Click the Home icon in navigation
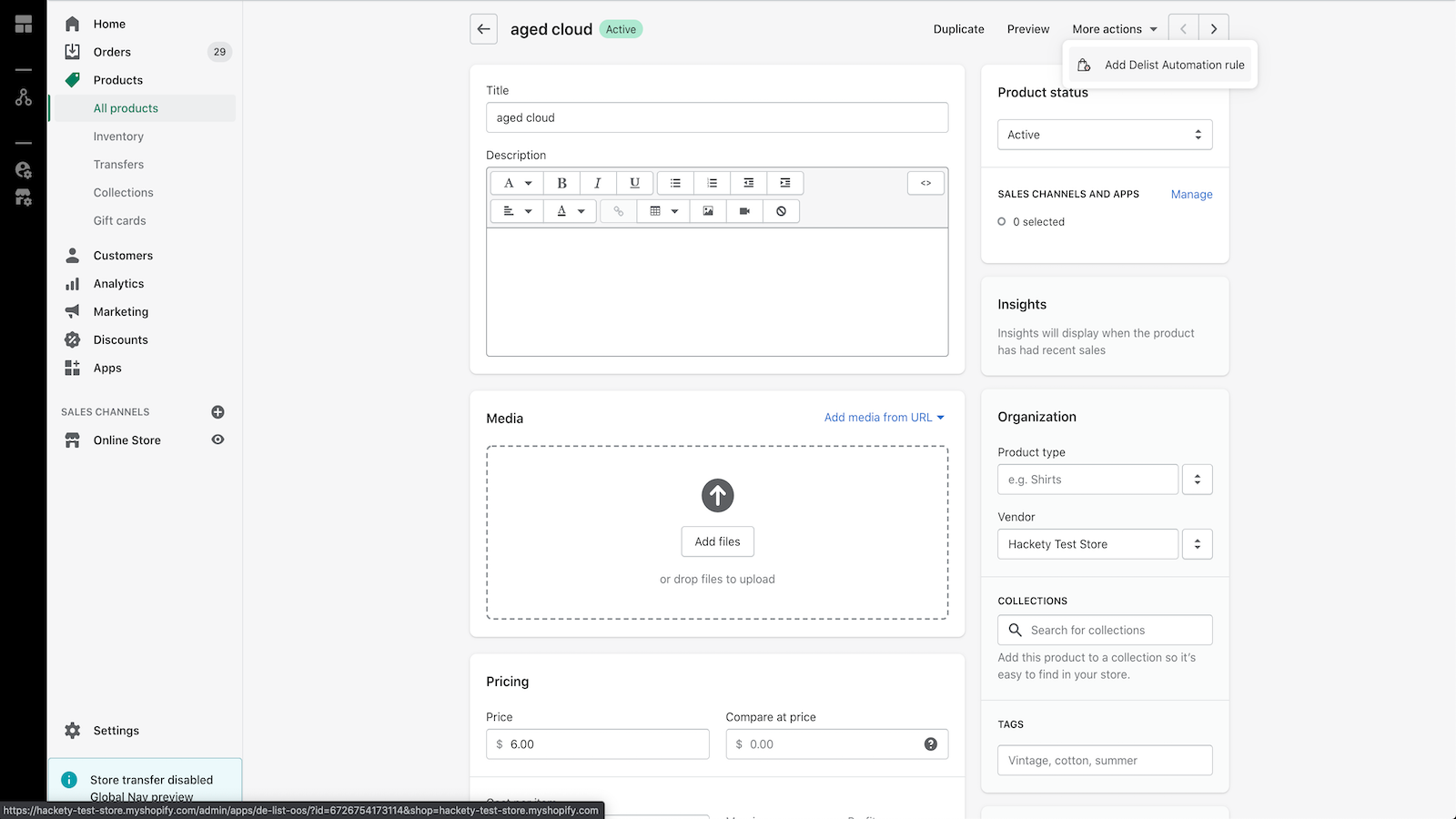The width and height of the screenshot is (1456, 819). pos(73,24)
